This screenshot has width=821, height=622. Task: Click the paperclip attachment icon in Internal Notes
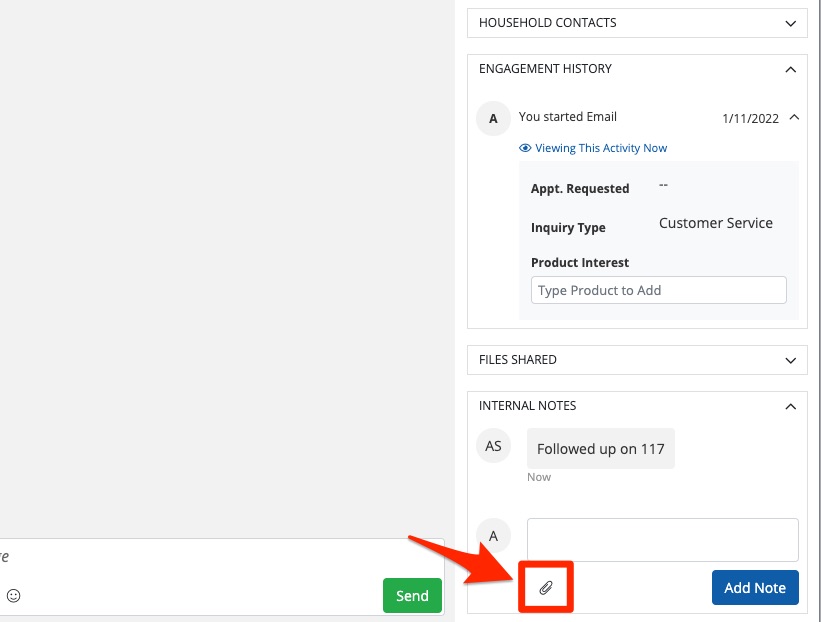(546, 588)
